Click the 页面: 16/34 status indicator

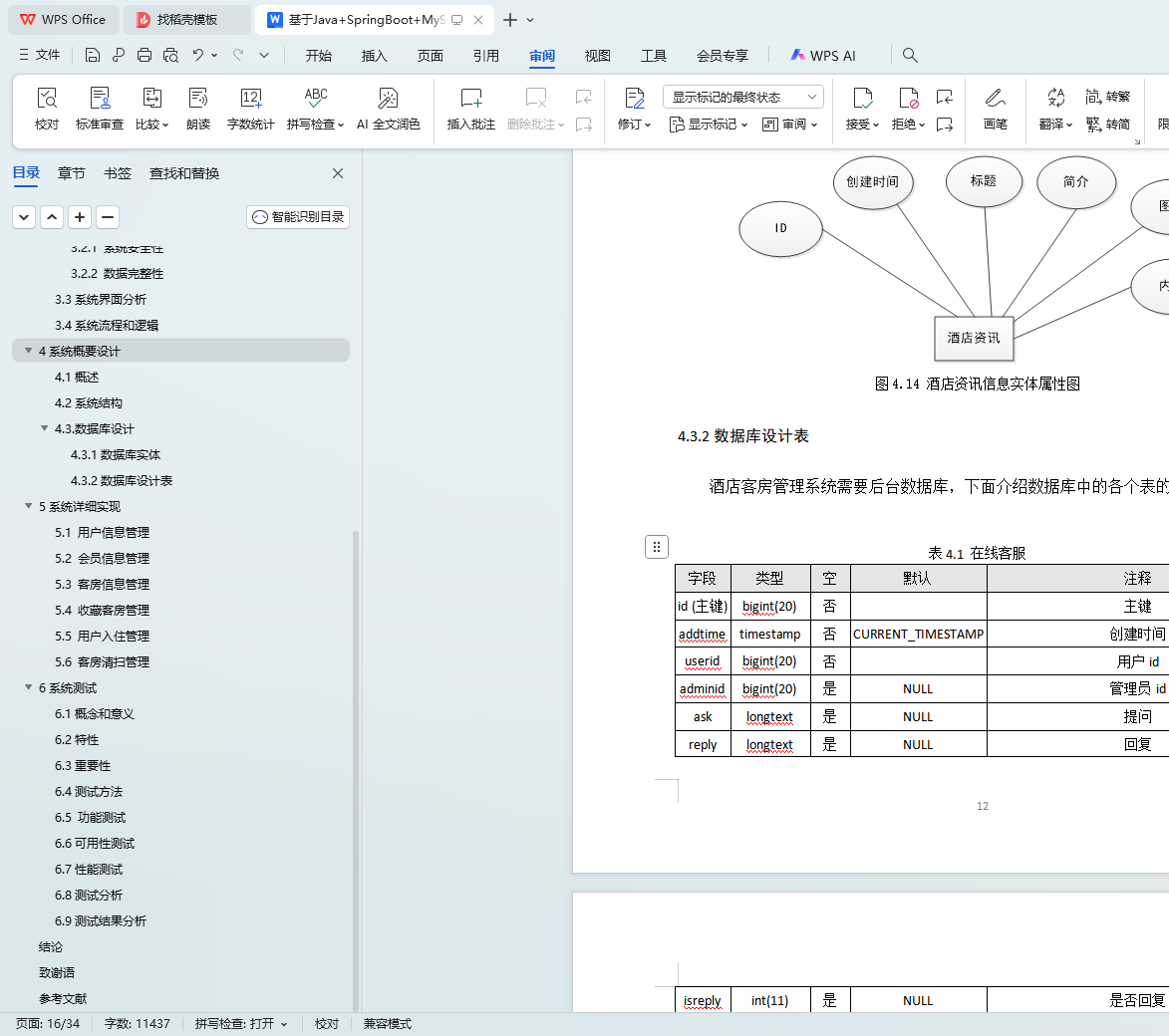point(48,1023)
